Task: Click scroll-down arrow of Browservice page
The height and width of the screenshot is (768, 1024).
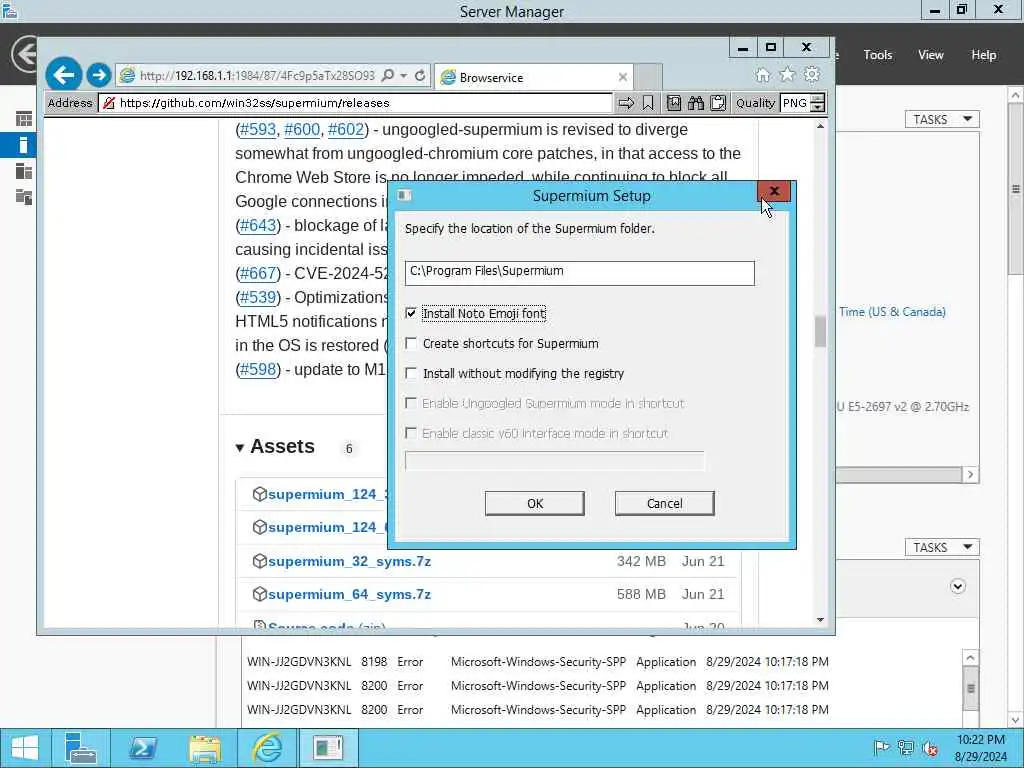Action: pyautogui.click(x=820, y=620)
